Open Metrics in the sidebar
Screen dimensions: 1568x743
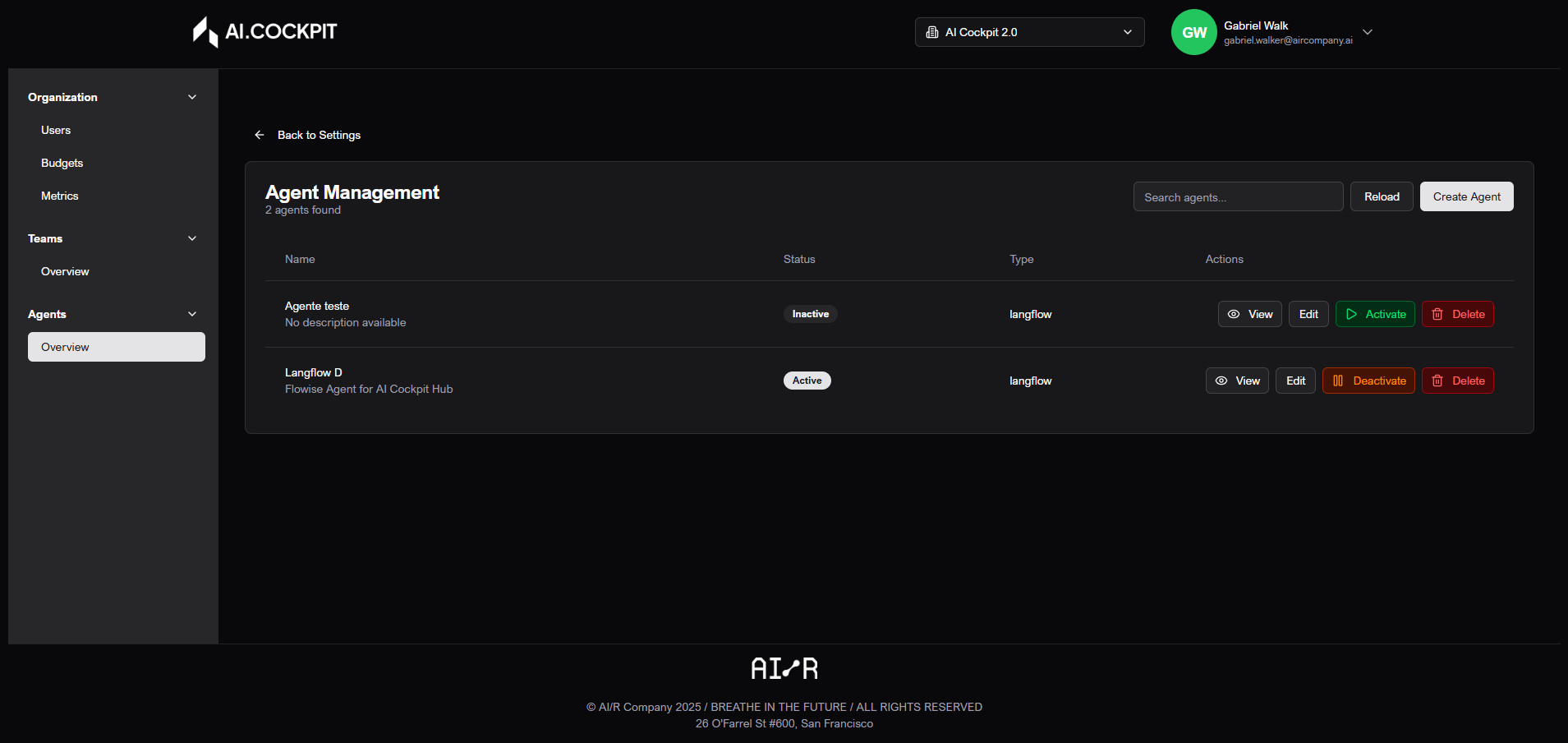point(60,196)
